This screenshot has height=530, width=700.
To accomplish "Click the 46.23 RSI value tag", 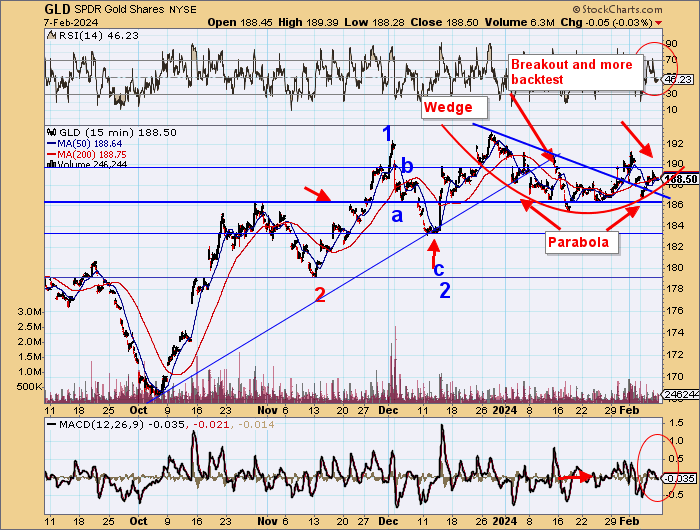I will point(678,79).
